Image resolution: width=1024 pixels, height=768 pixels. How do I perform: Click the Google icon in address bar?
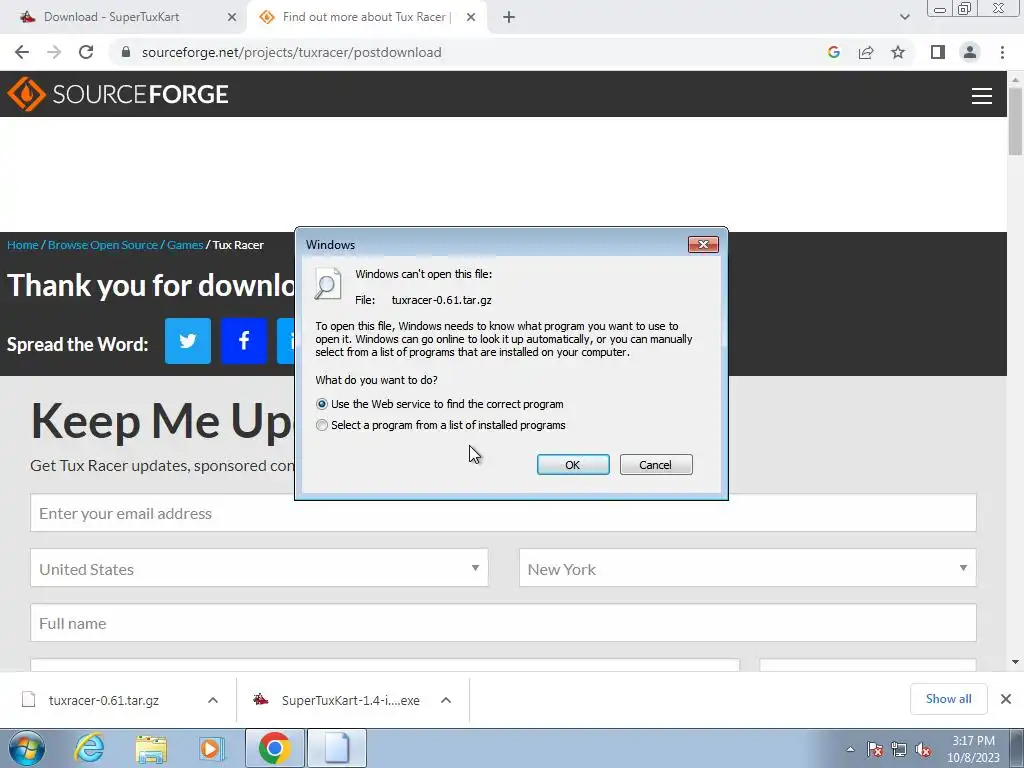click(833, 52)
